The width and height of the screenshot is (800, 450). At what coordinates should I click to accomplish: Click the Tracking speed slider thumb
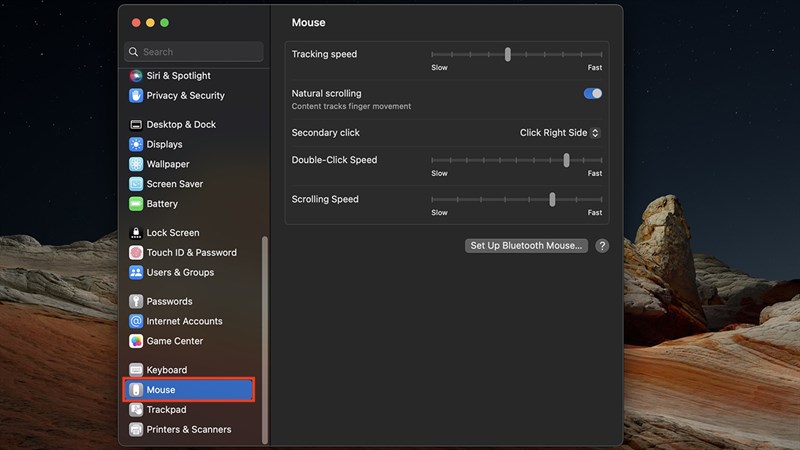coord(508,55)
